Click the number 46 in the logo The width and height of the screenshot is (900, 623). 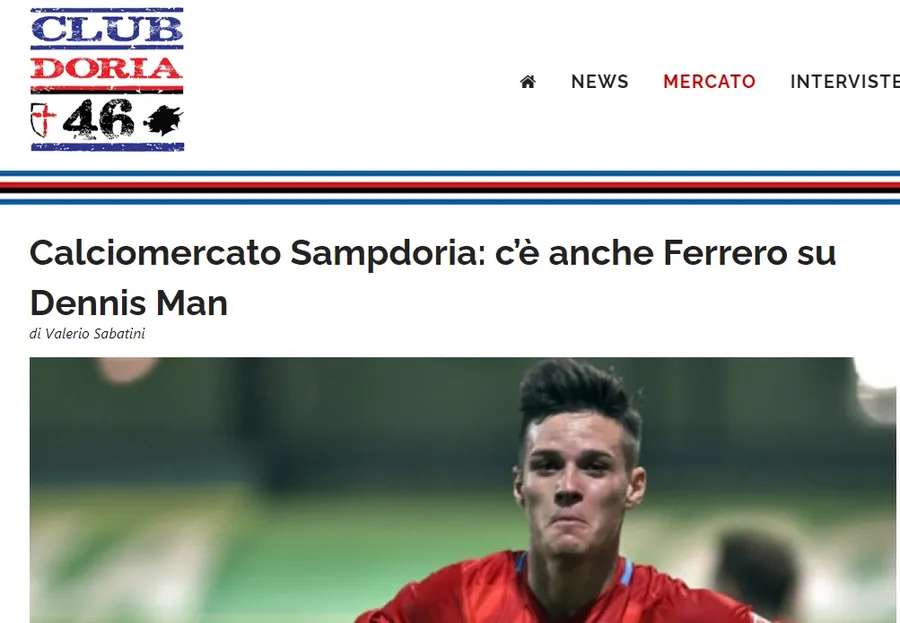98,119
